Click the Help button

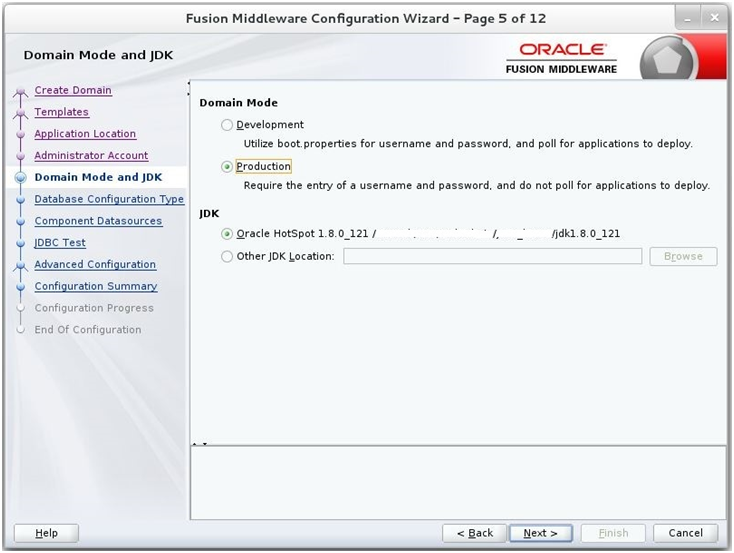pos(46,533)
